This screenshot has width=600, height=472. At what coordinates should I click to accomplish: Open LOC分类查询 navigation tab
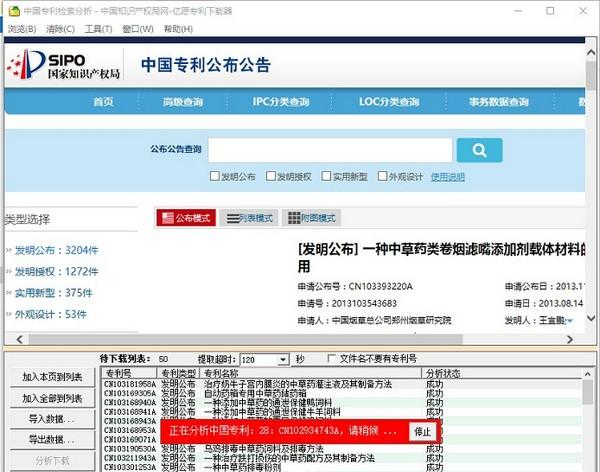(389, 102)
